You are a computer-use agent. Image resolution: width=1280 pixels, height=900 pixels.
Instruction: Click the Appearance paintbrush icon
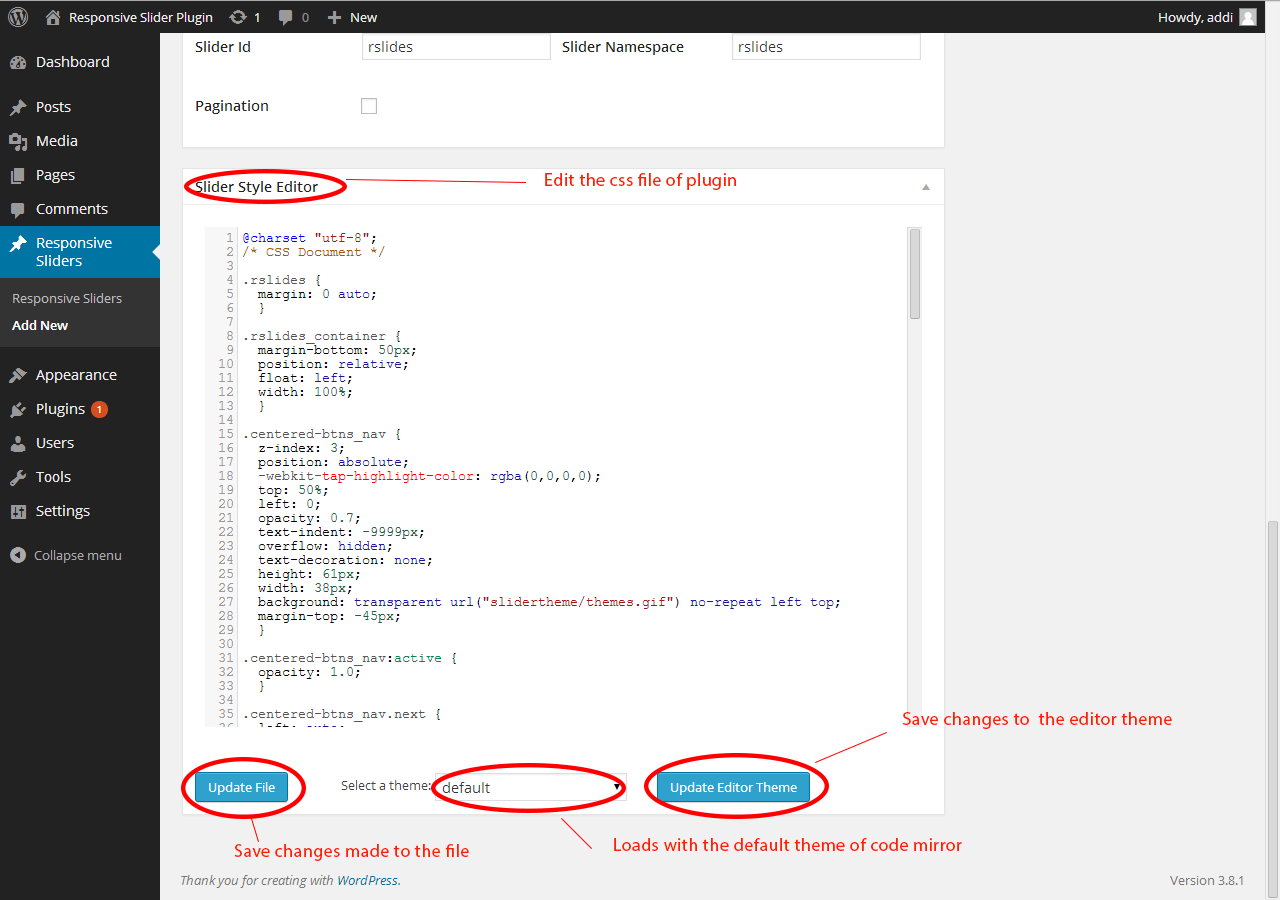tap(18, 375)
